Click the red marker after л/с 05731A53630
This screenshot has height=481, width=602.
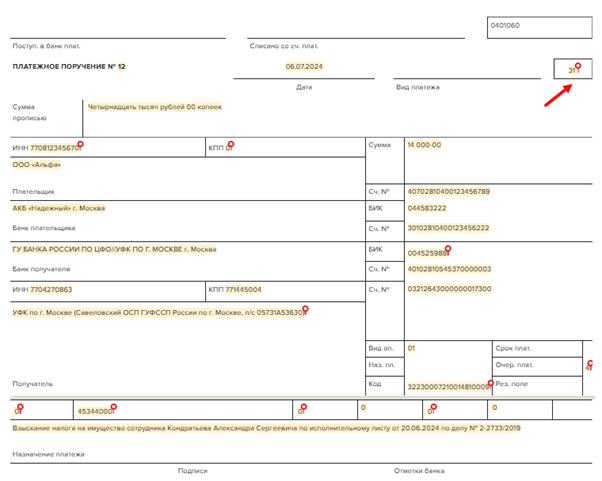pos(306,310)
